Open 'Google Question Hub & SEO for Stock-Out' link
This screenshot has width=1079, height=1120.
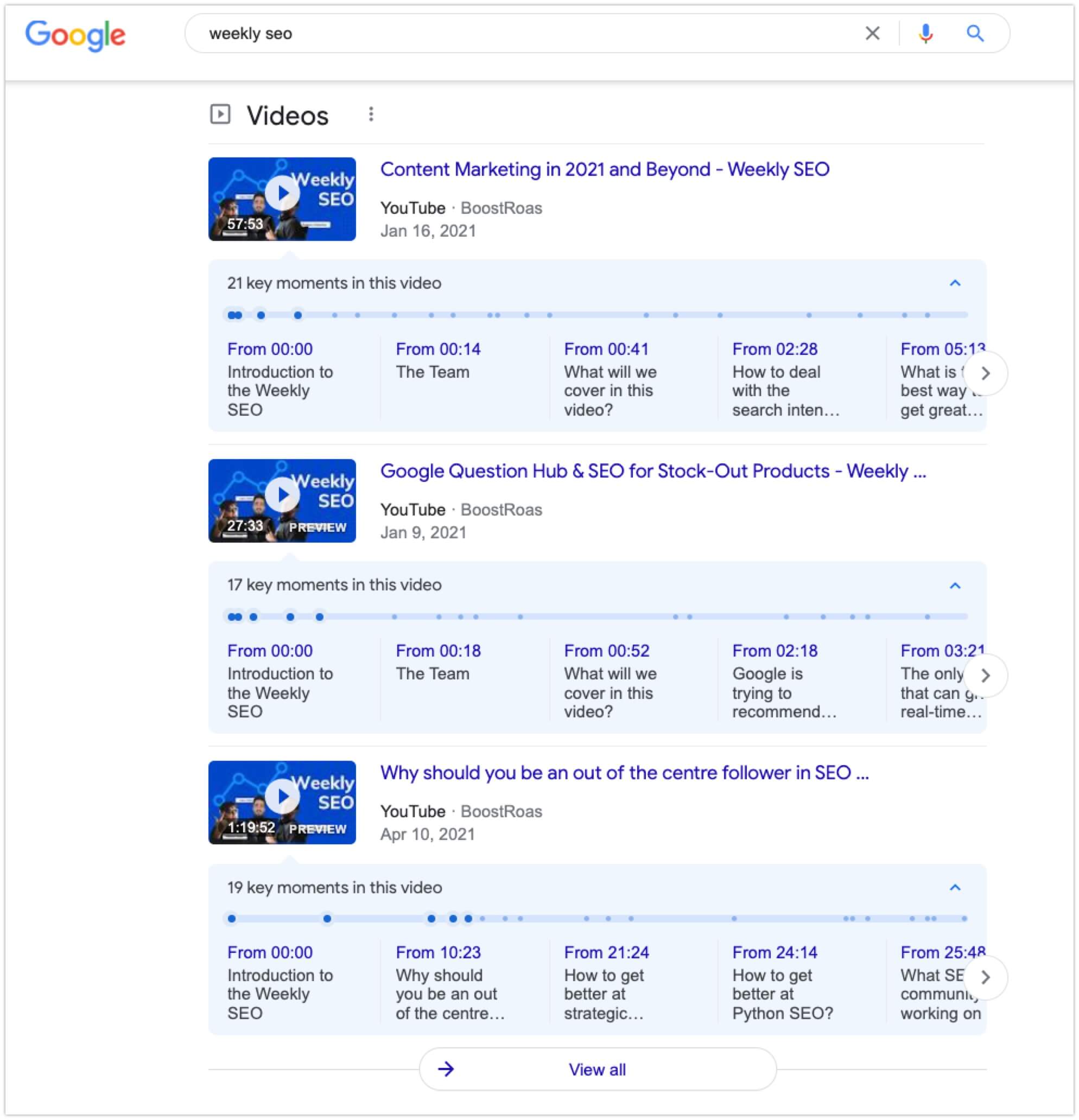point(653,471)
